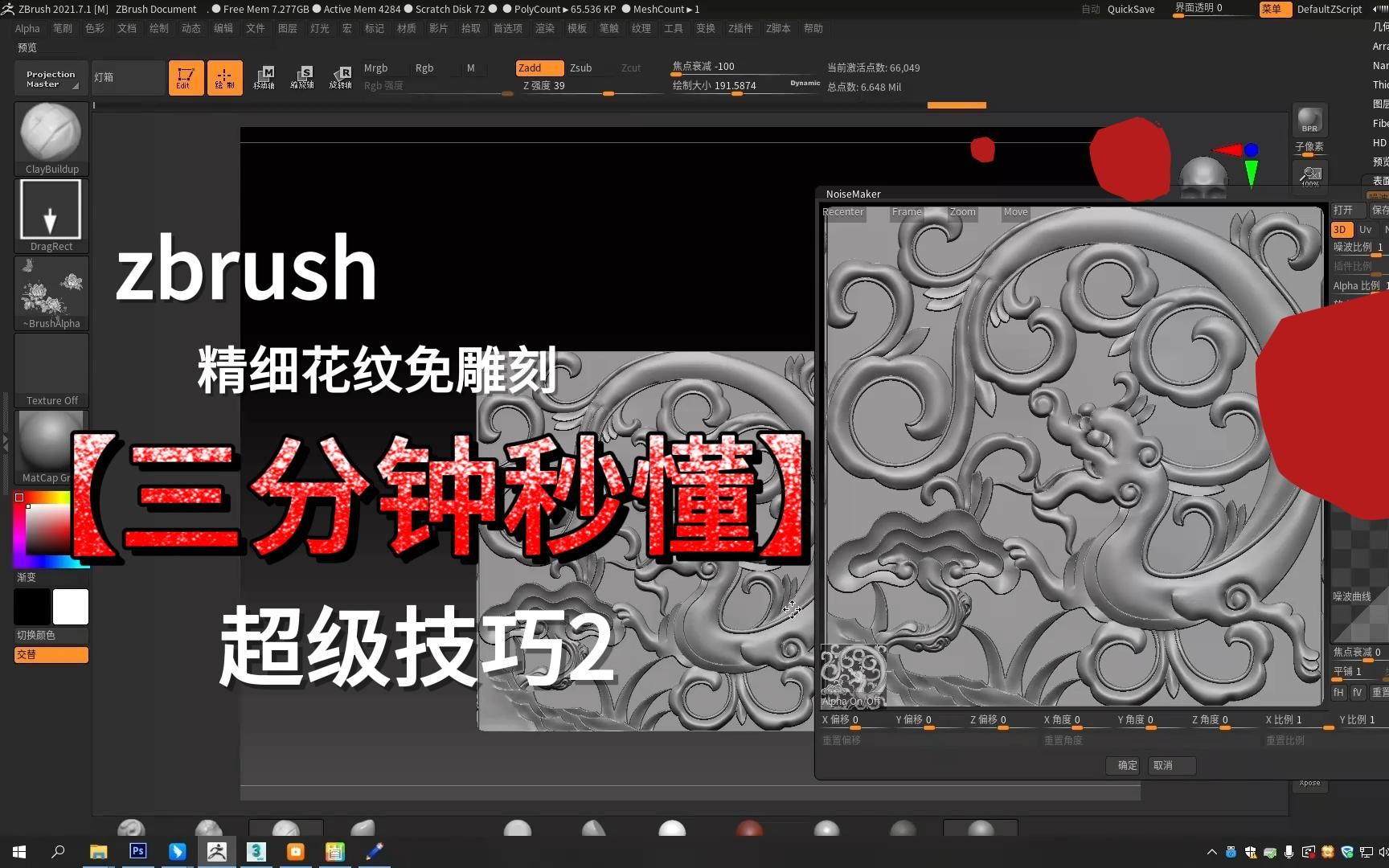Click Zoom in NoiseMaker preview

click(962, 212)
